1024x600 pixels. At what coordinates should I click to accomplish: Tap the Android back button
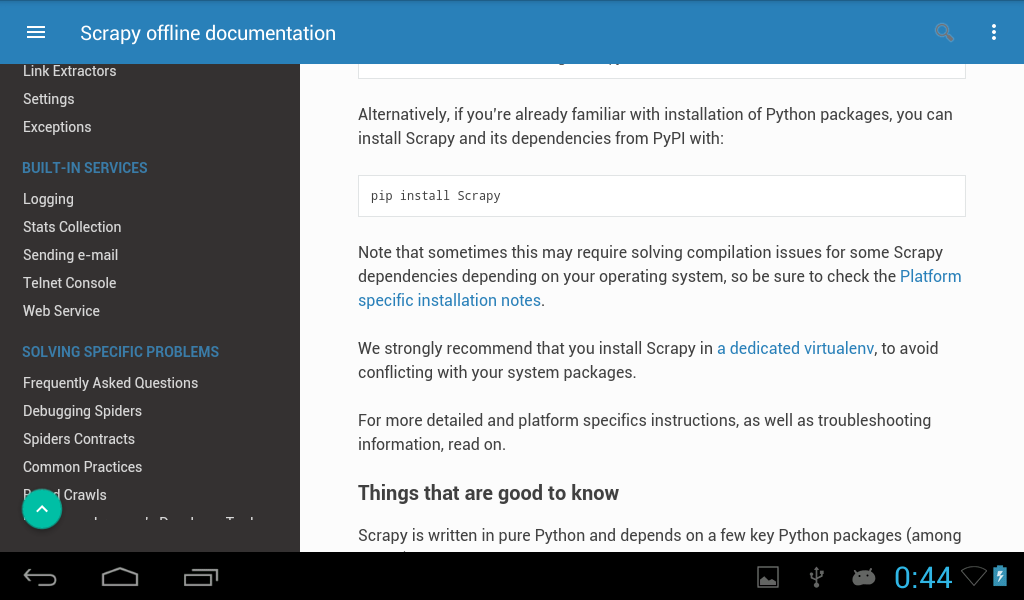(40, 577)
